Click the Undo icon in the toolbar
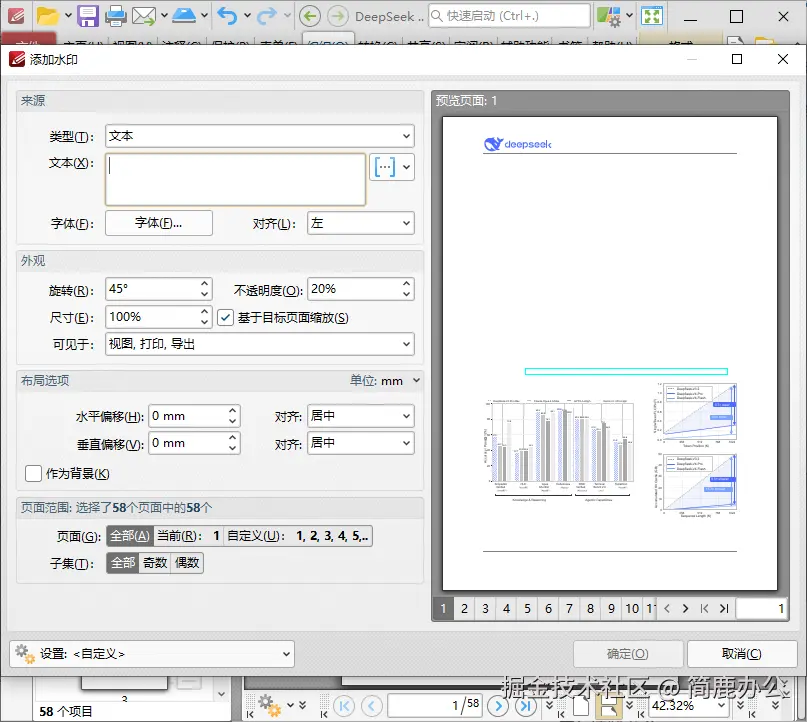This screenshot has width=807, height=722. pos(226,16)
